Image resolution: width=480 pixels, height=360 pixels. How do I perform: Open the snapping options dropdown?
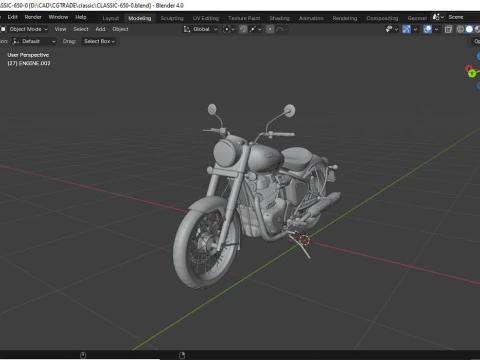point(256,29)
